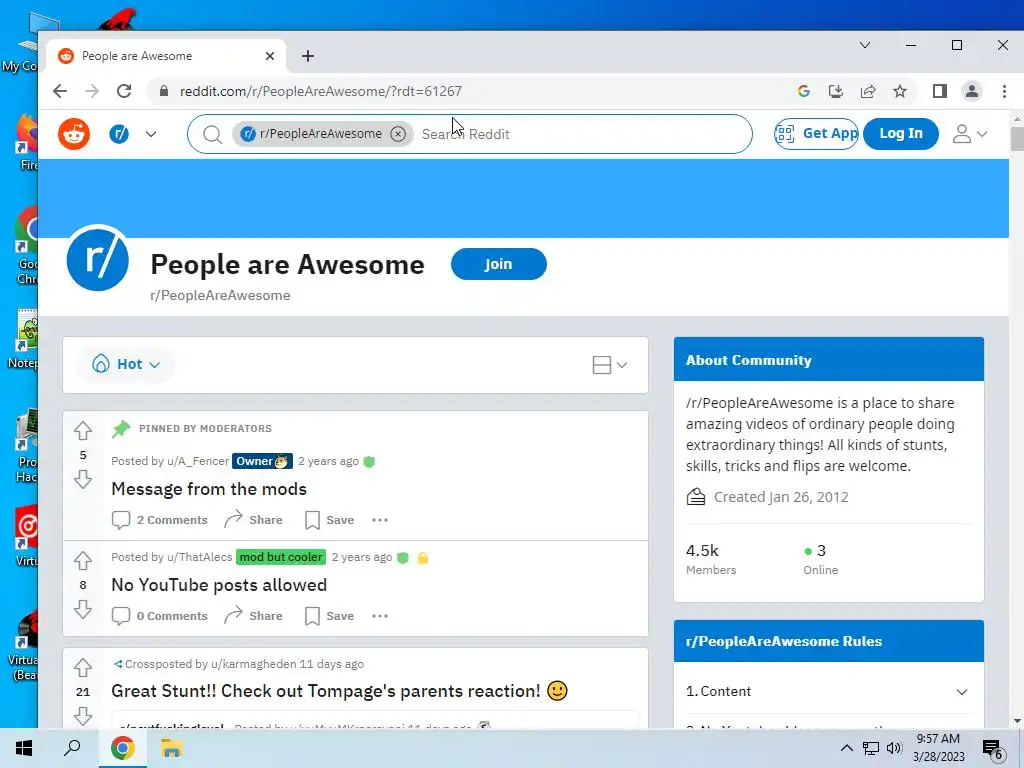Remove the r/PeopleAreAwesome search filter chip
The image size is (1024, 768).
(398, 134)
